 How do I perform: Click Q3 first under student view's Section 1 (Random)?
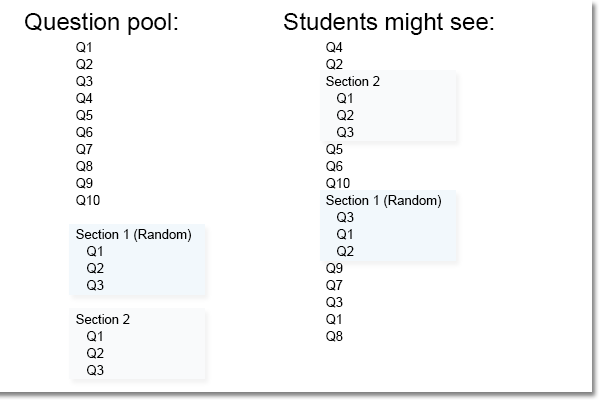tap(345, 217)
